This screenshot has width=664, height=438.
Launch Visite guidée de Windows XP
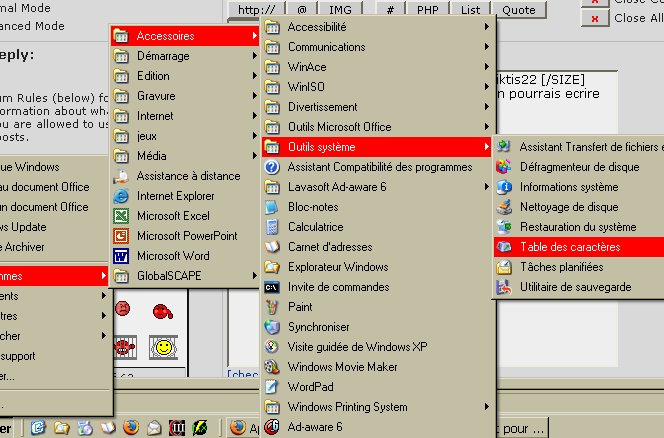click(376, 347)
